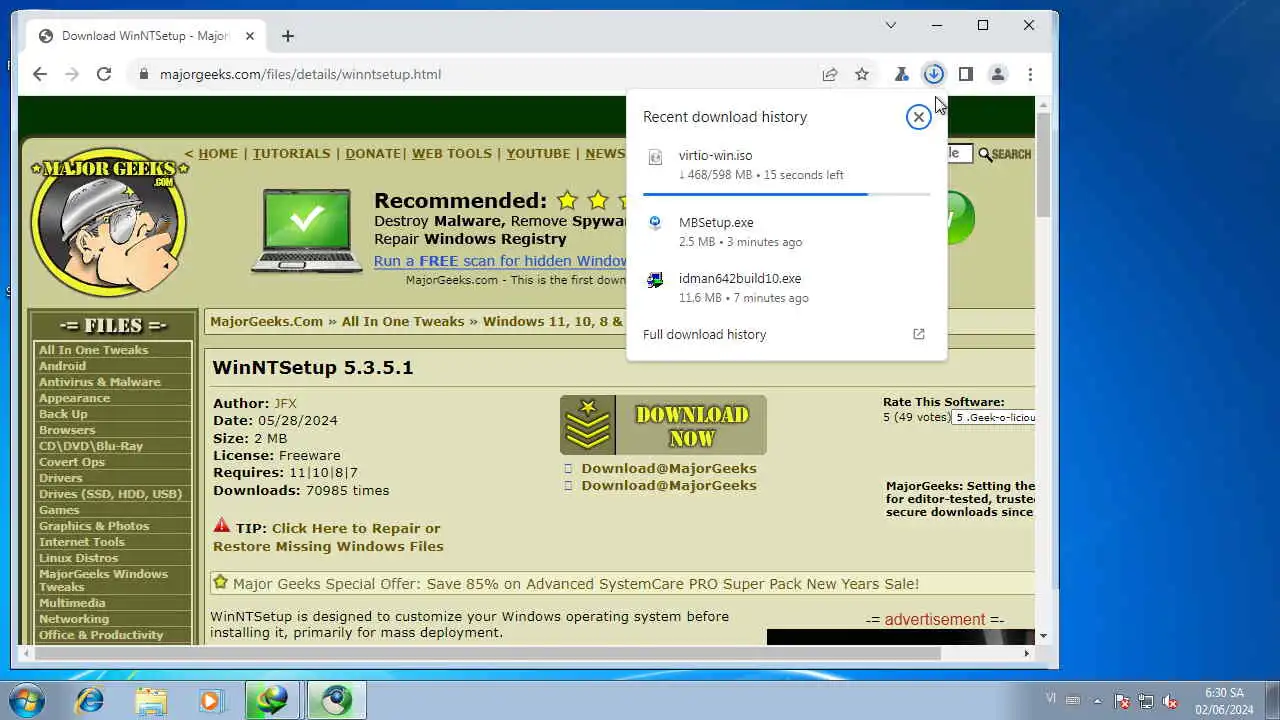1280x720 pixels.
Task: Open MajorGeeks.Com breadcrumb link
Action: (x=266, y=321)
